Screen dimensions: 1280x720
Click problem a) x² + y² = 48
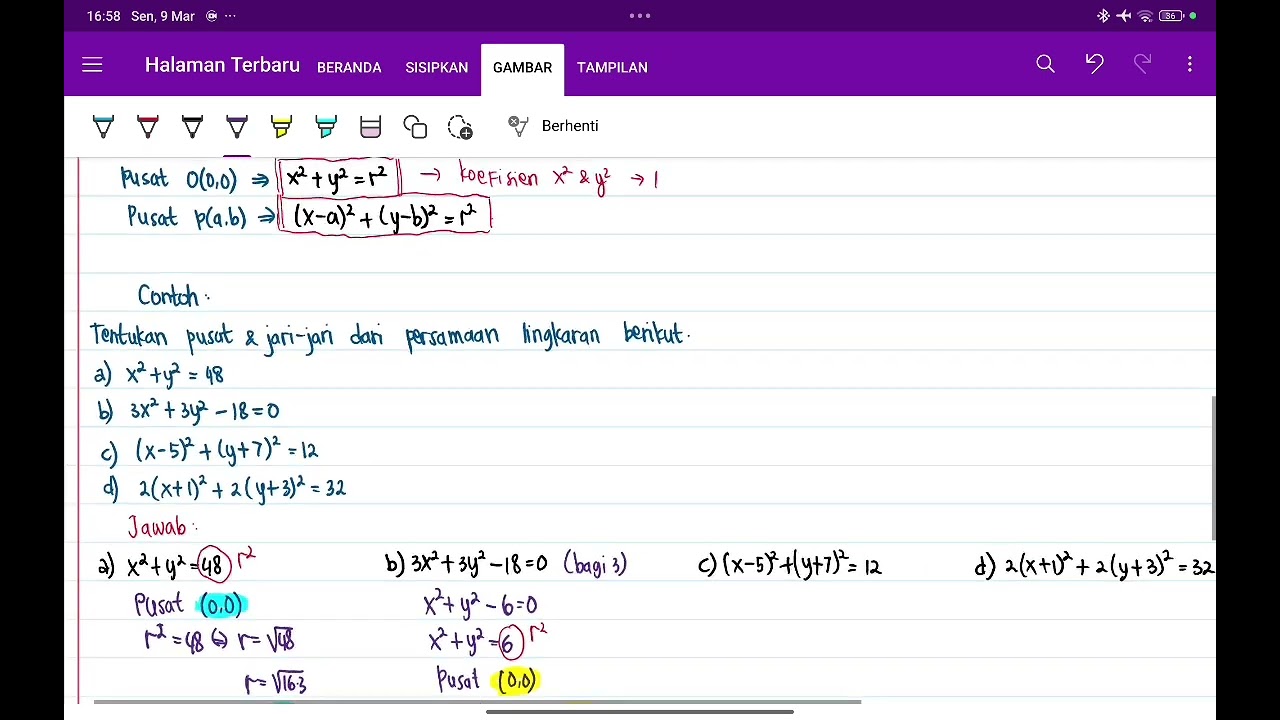[160, 375]
